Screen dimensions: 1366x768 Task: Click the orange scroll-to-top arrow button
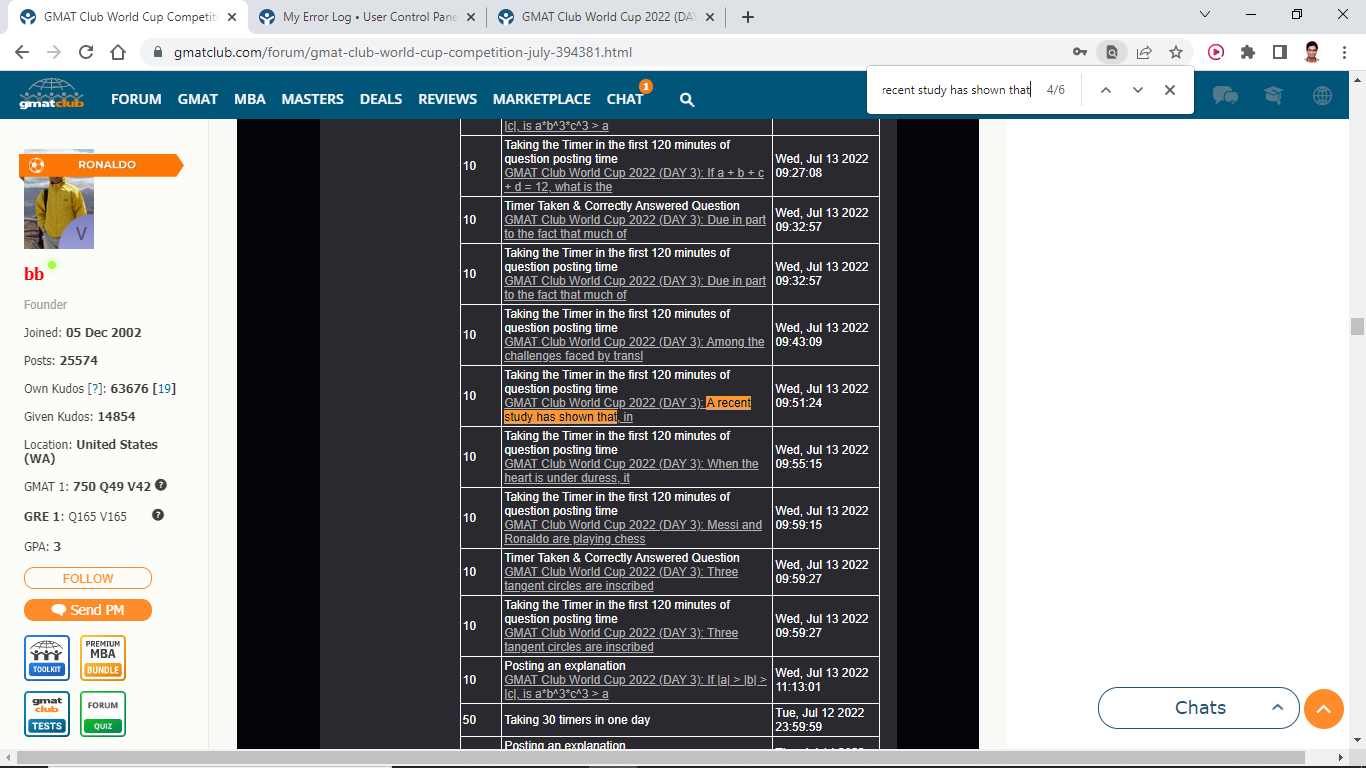click(1323, 708)
